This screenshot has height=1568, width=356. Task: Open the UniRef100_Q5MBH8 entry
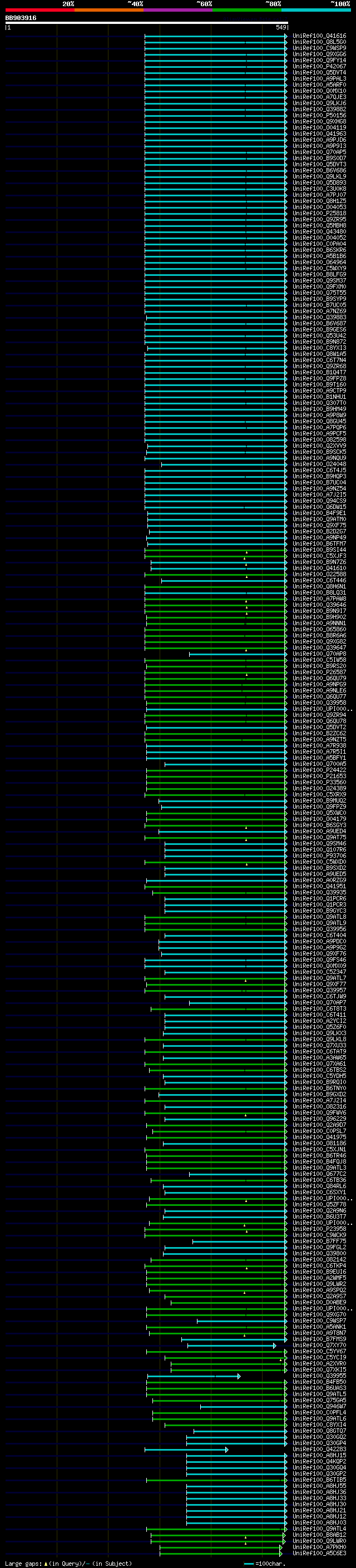pos(319,225)
